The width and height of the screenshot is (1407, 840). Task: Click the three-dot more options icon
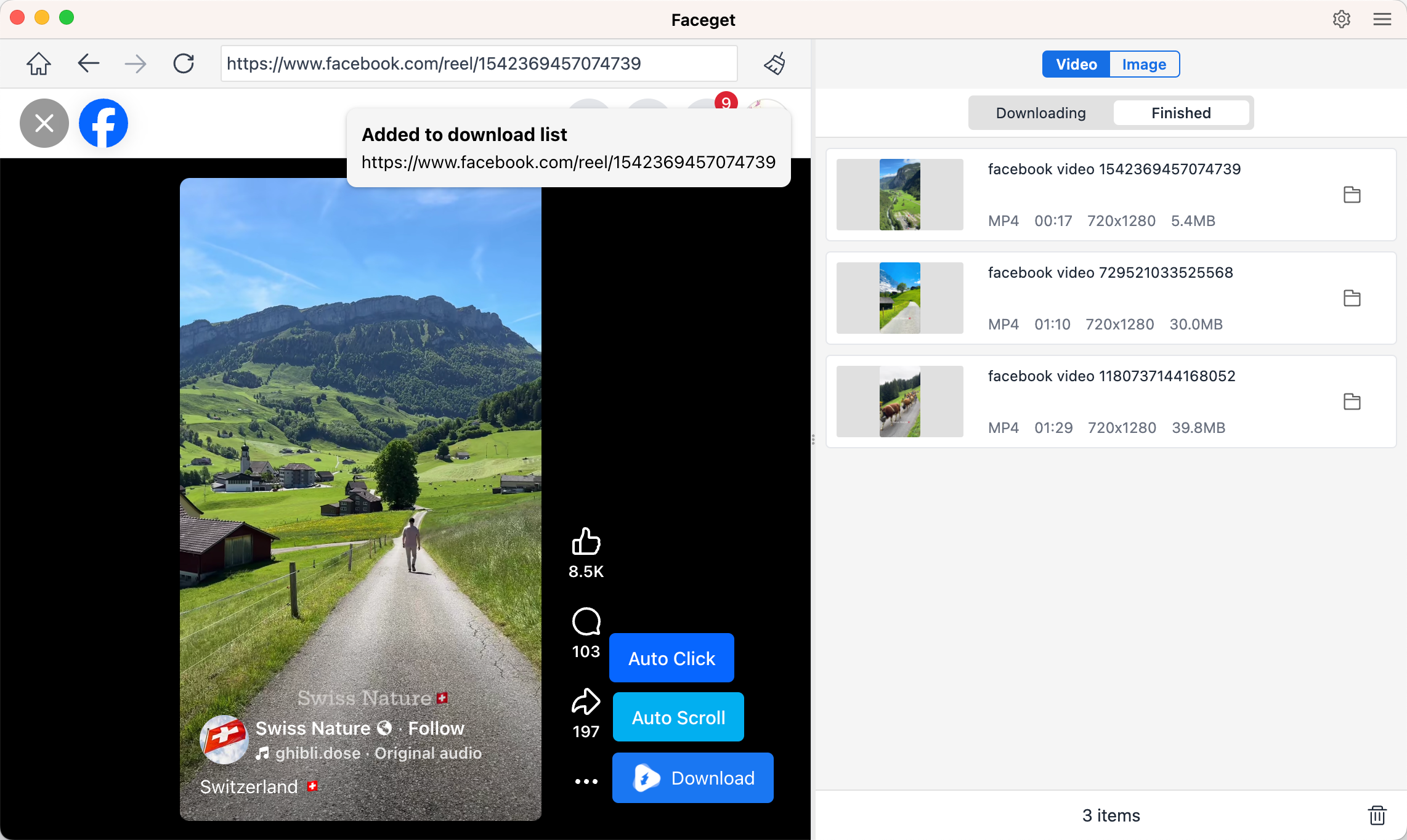coord(585,781)
